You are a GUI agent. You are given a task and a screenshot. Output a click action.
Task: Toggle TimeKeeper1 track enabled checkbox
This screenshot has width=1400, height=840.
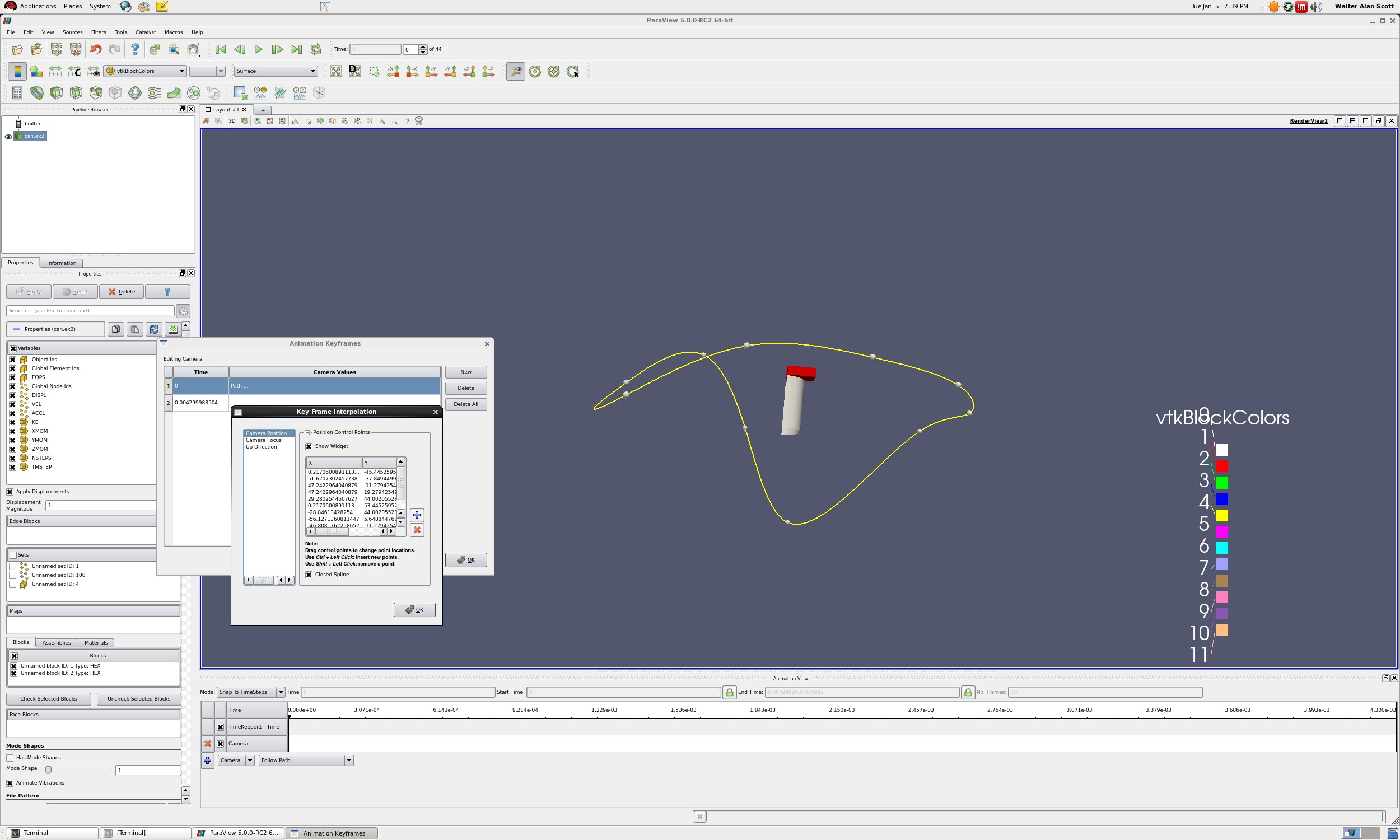220,727
